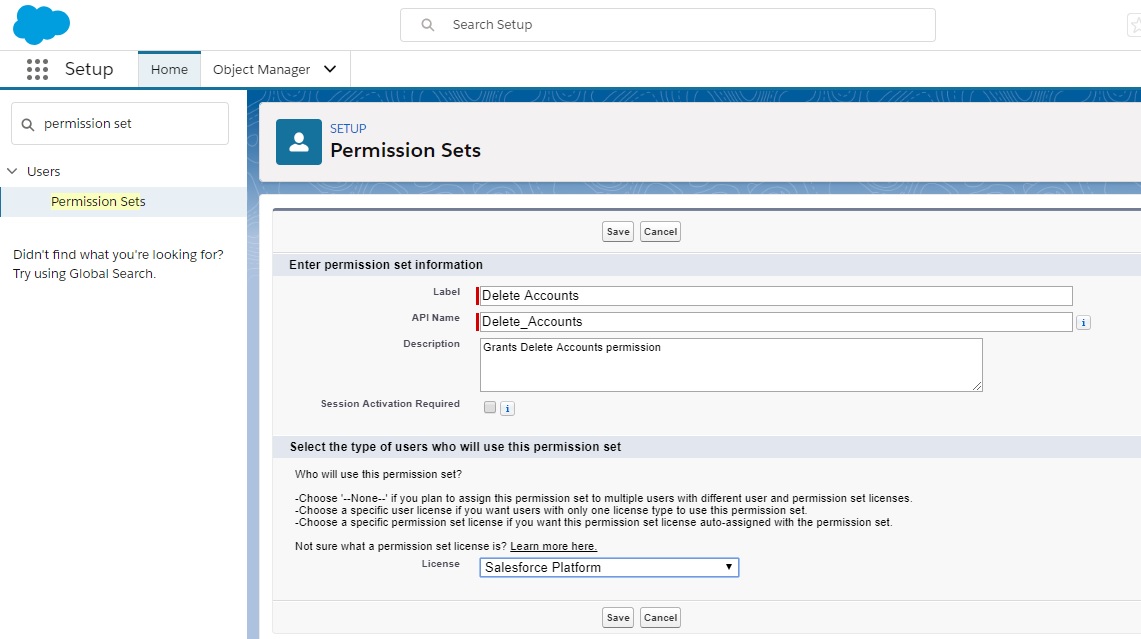Select Permission Sets in the sidebar
This screenshot has width=1141, height=639.
pos(98,201)
